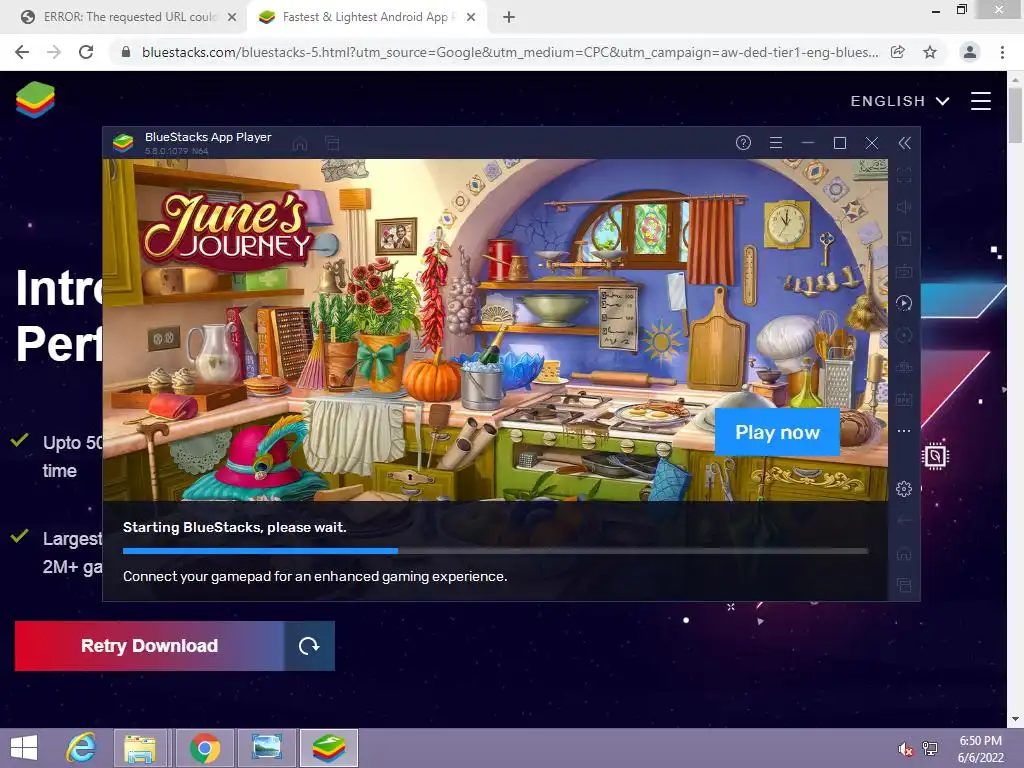Viewport: 1024px width, 768px height.
Task: Open BlueStacks sidebar three-dots more options
Action: coord(904,431)
